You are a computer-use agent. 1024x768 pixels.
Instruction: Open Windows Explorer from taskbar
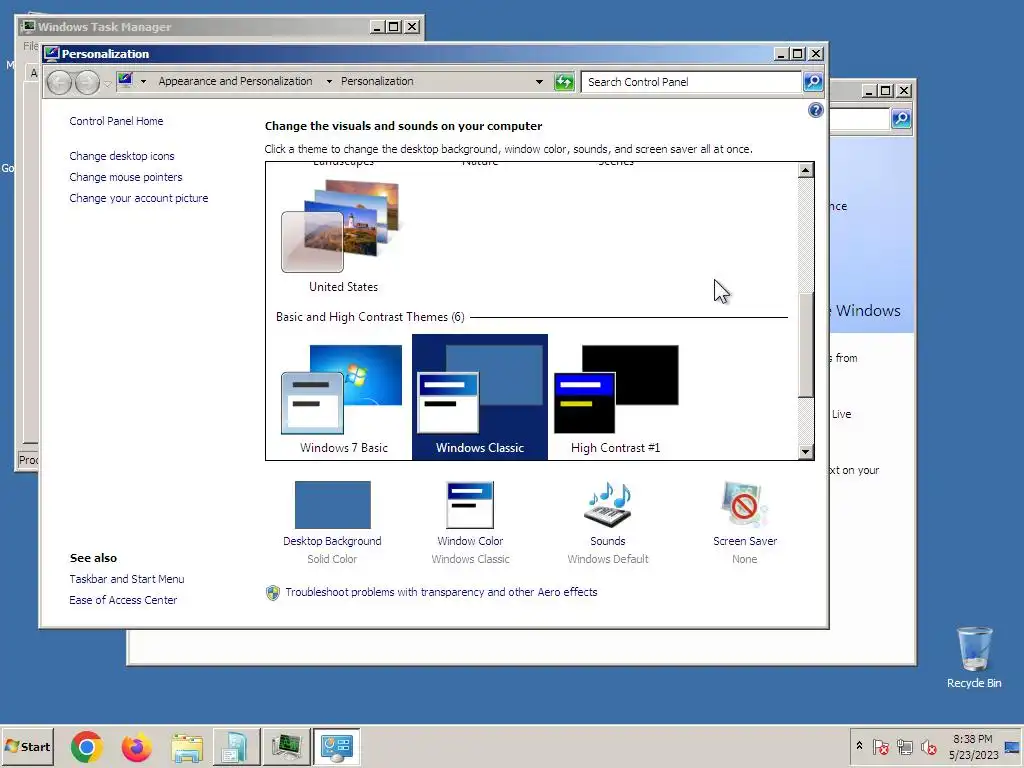pos(187,746)
